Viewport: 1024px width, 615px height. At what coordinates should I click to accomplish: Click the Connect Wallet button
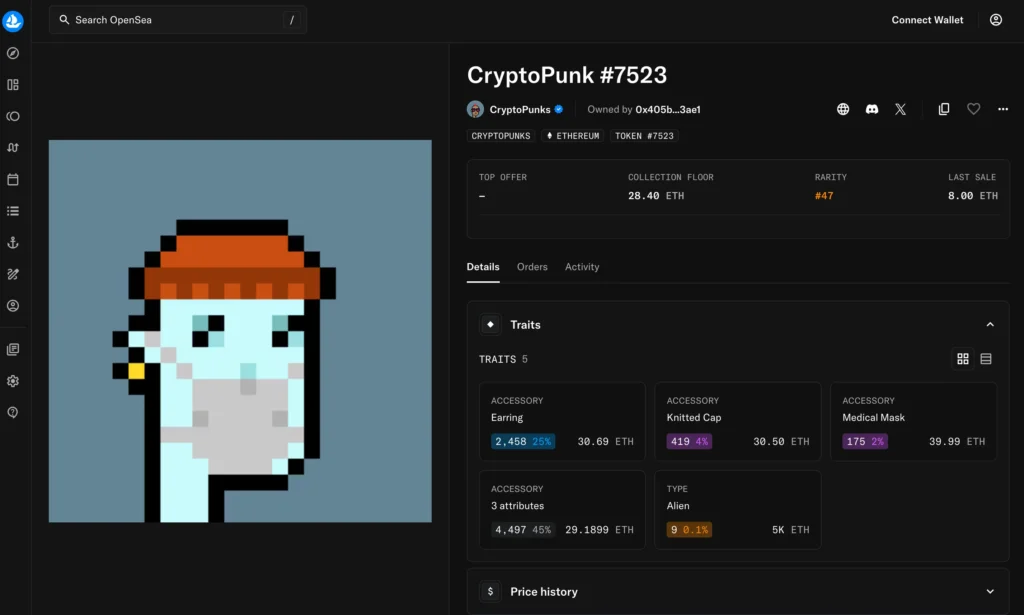click(927, 20)
